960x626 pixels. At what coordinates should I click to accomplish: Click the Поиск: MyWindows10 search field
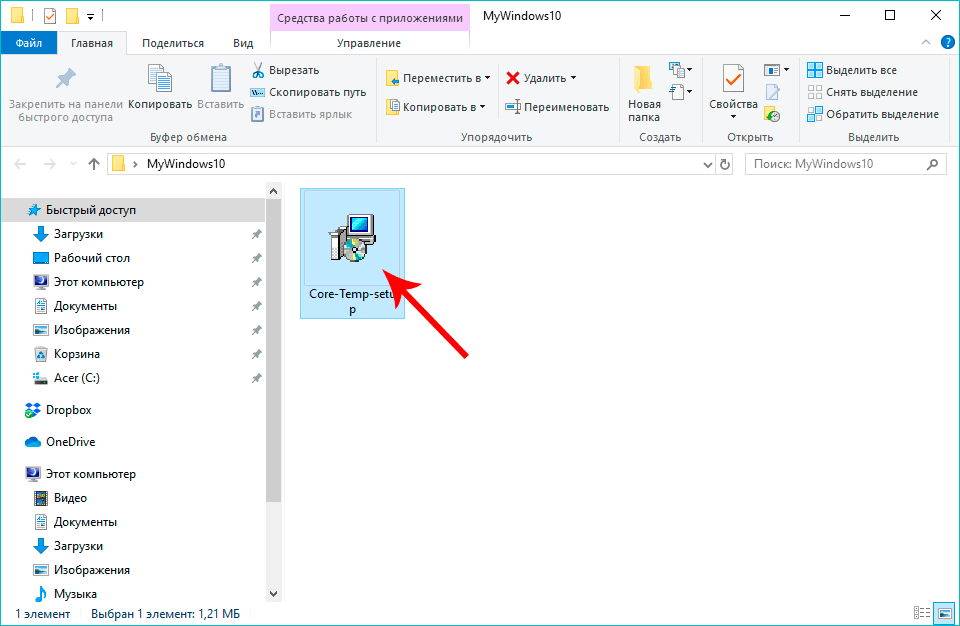[846, 164]
